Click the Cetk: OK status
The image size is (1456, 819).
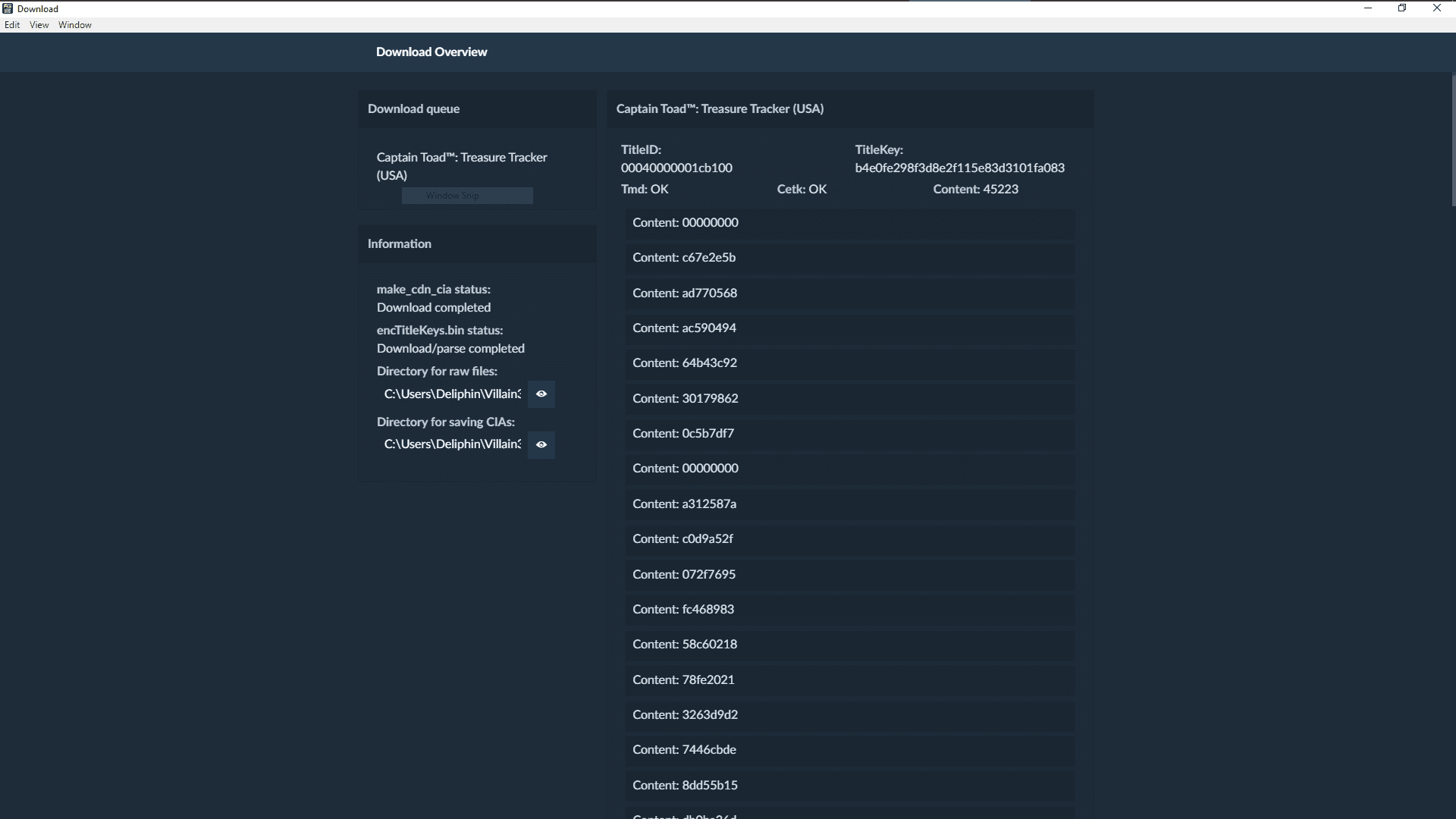(x=802, y=190)
